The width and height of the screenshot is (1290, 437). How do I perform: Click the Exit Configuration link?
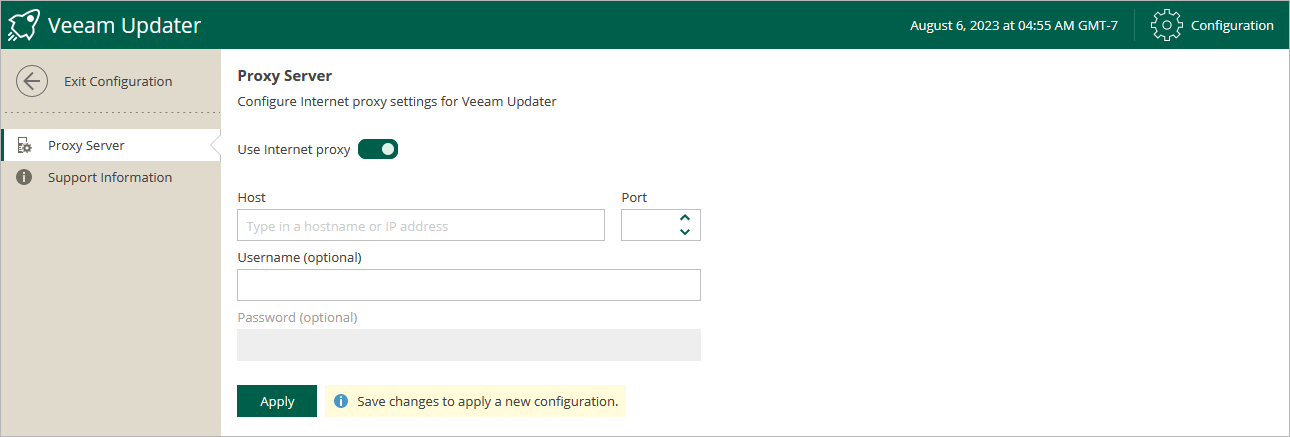point(118,82)
